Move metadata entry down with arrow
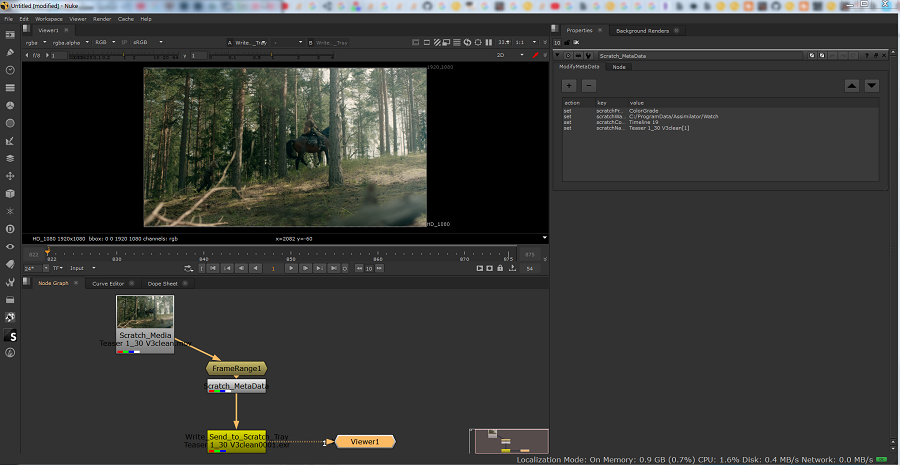The height and width of the screenshot is (465, 900). click(872, 86)
